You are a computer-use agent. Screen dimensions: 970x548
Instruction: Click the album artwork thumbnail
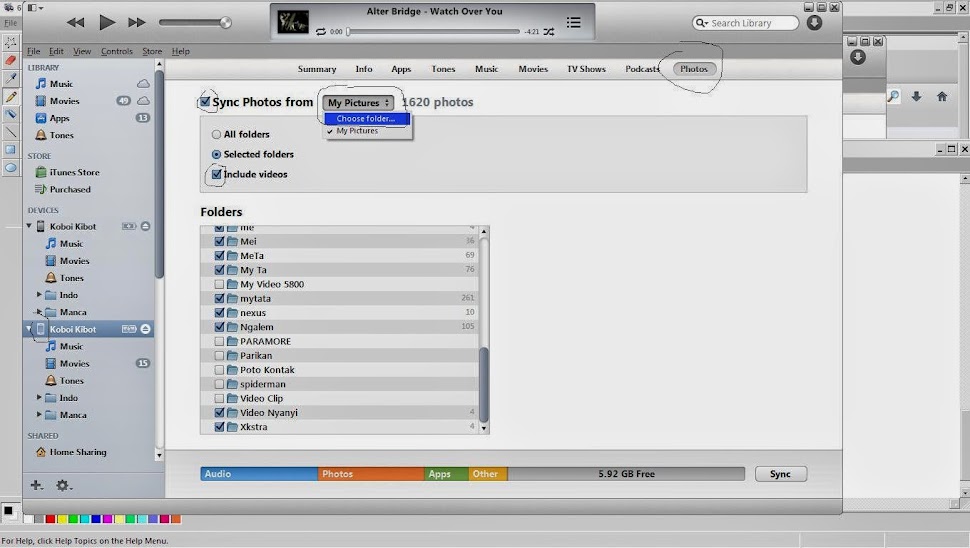click(x=292, y=22)
